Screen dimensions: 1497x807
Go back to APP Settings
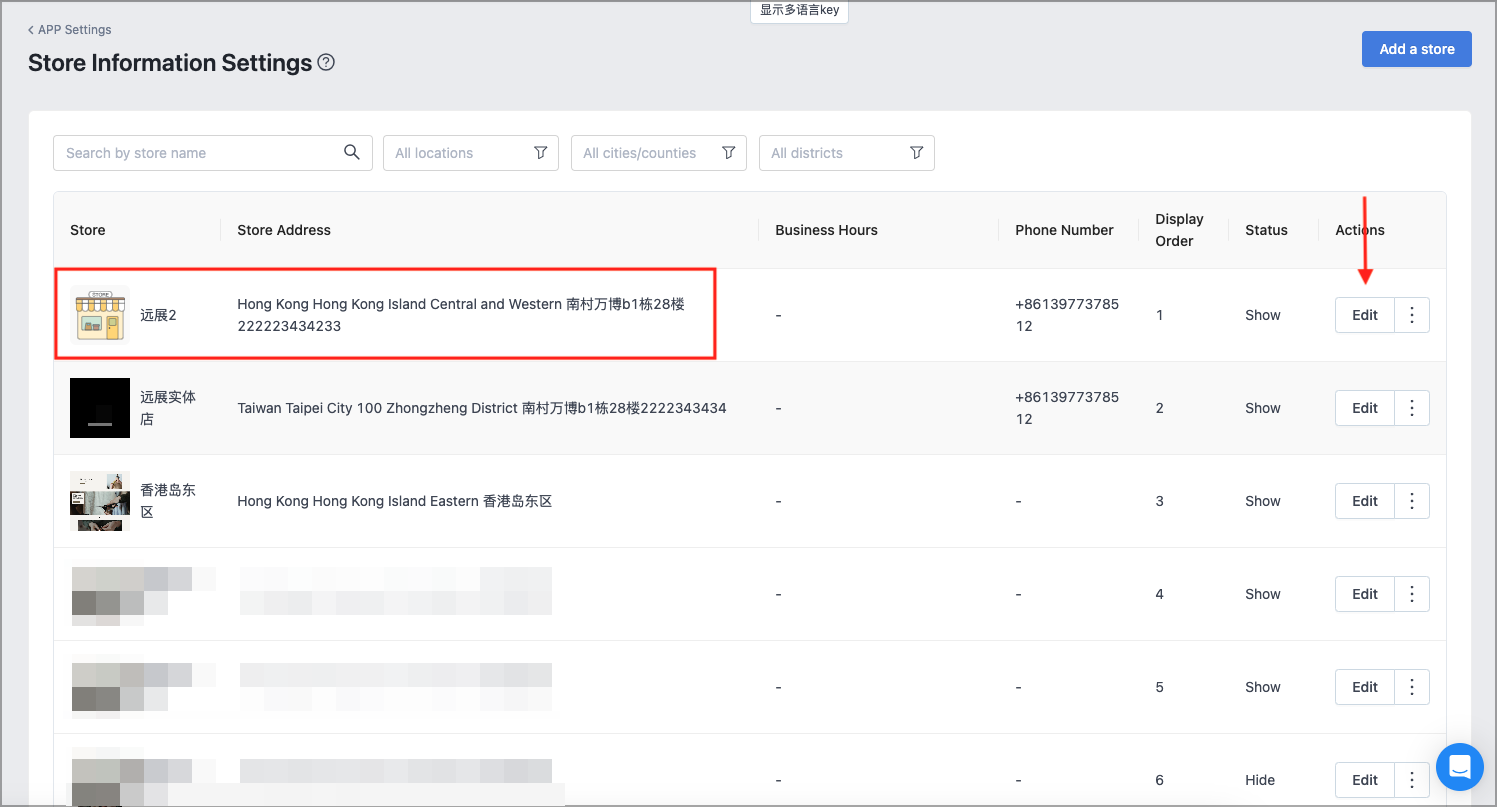click(70, 30)
